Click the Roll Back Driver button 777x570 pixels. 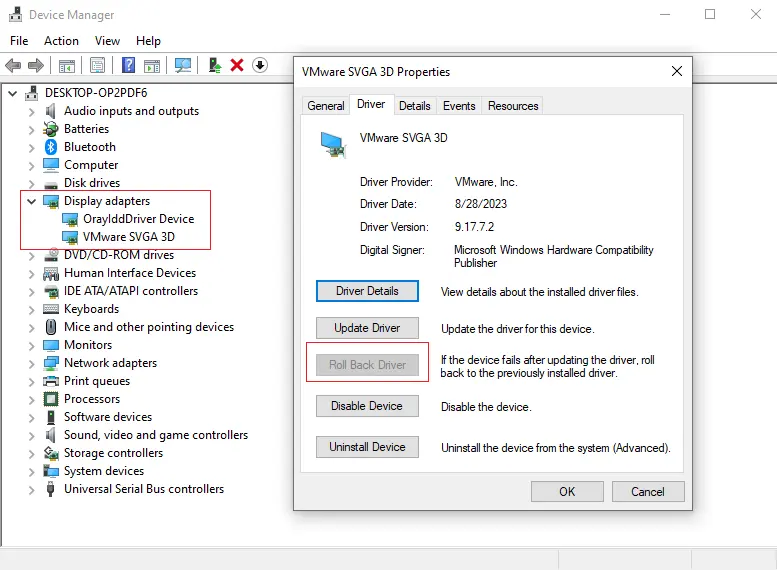(367, 365)
